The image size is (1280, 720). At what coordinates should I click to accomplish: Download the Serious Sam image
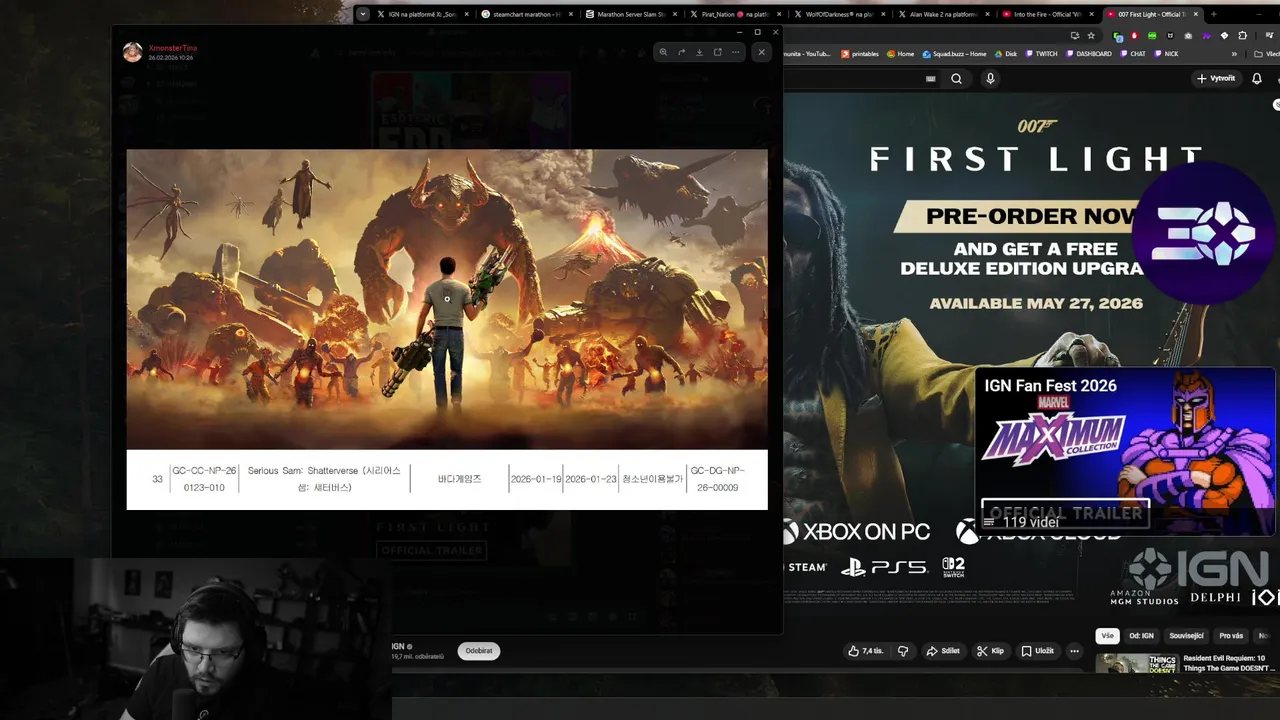point(699,52)
